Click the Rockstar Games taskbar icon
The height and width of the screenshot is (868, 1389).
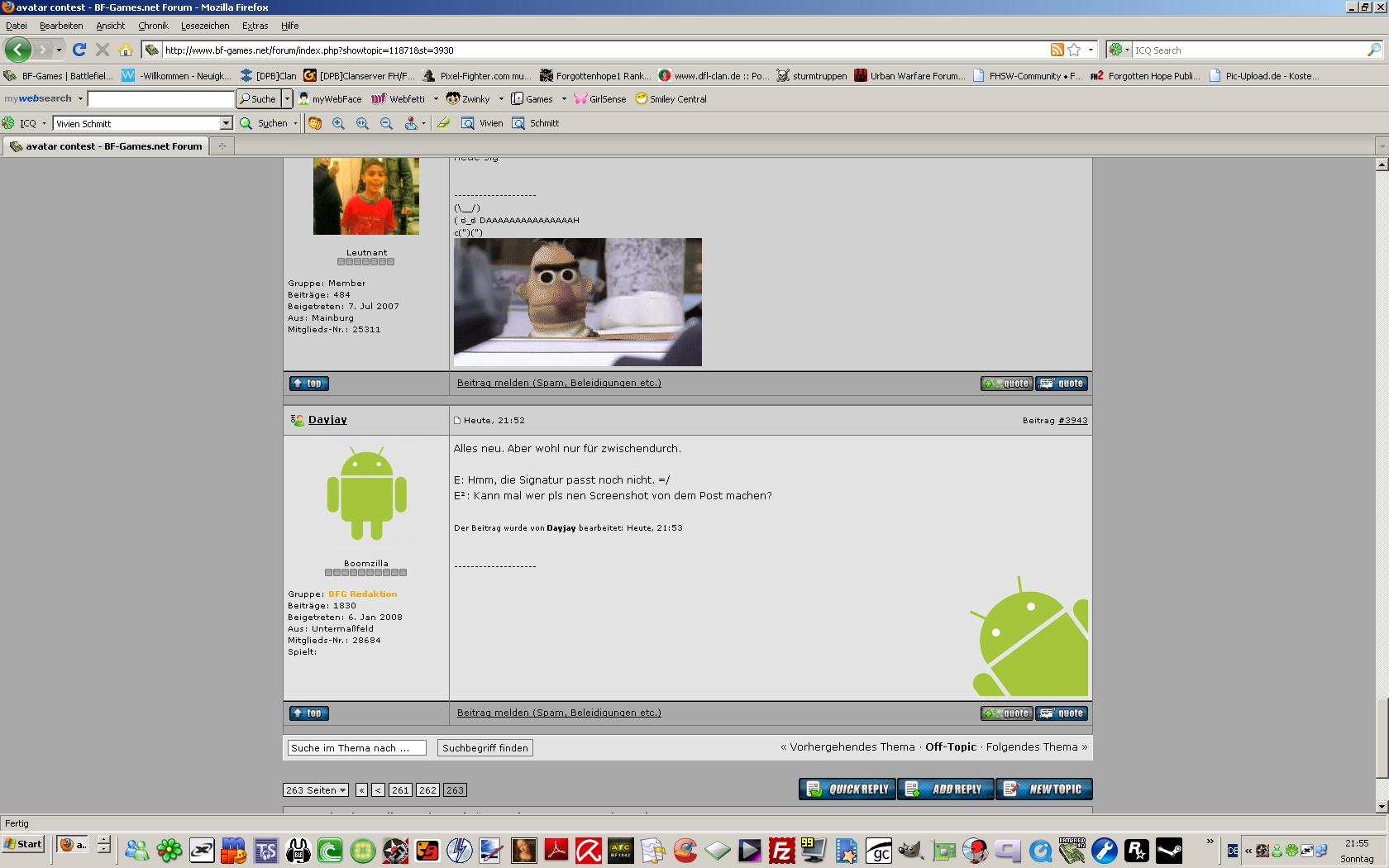[x=1137, y=850]
